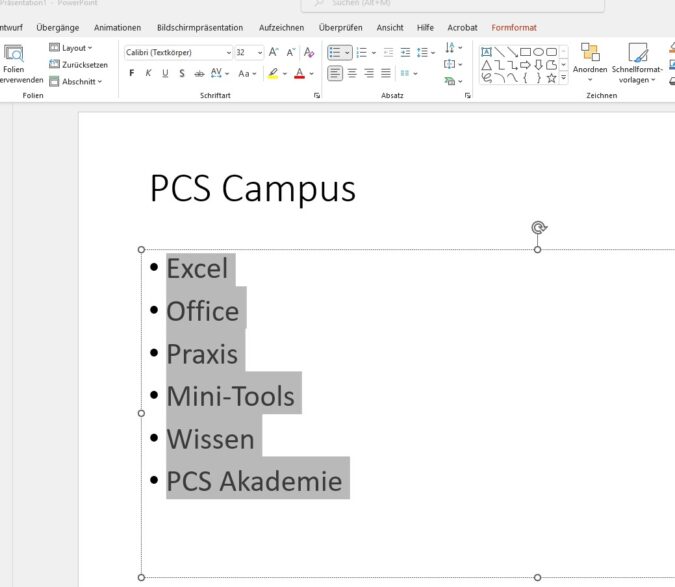Select the five-point star shape
Image resolution: width=675 pixels, height=587 pixels.
pos(551,78)
